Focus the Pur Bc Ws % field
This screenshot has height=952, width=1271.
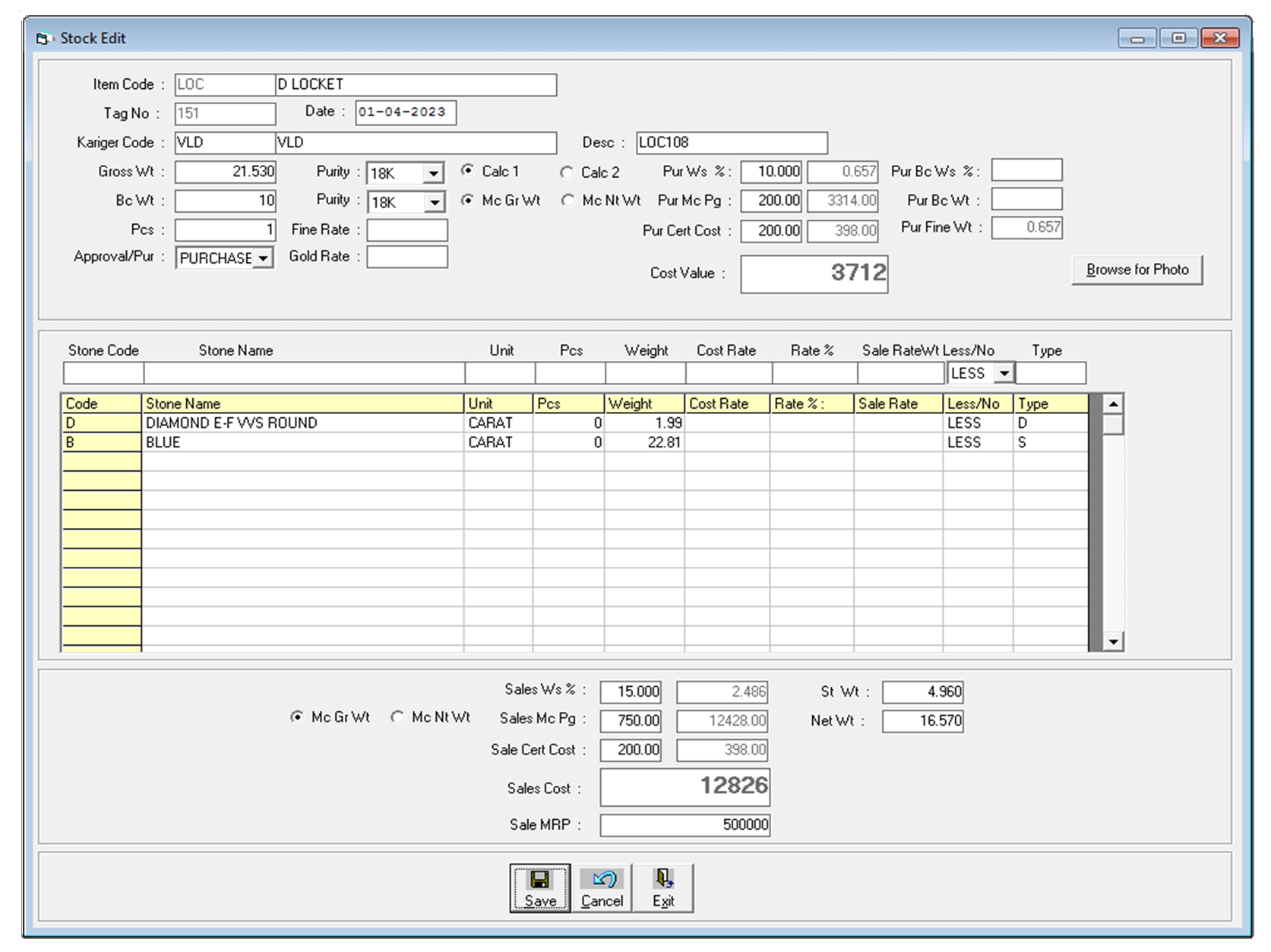coord(1026,170)
